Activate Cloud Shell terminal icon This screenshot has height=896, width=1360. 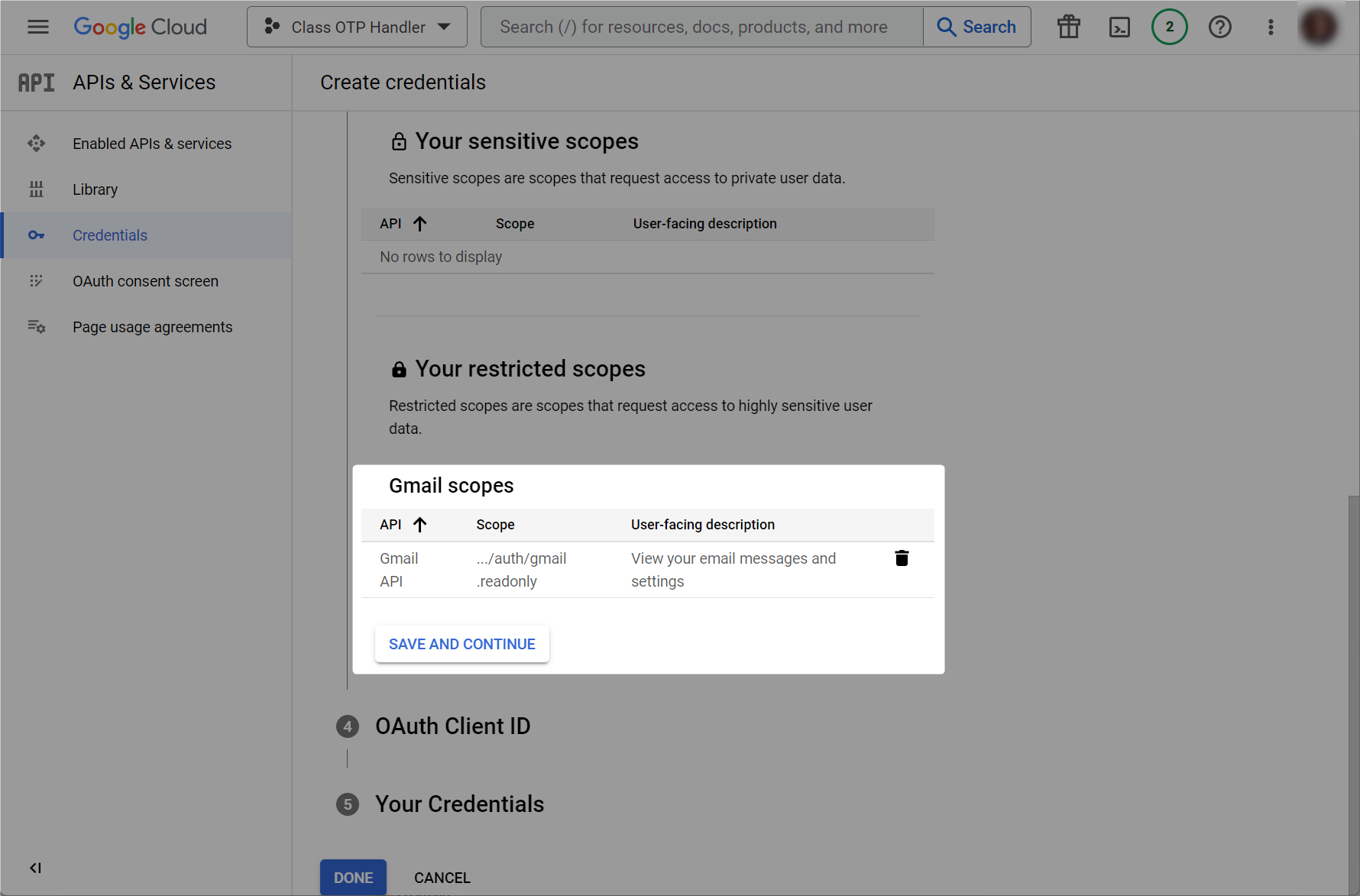pyautogui.click(x=1119, y=27)
